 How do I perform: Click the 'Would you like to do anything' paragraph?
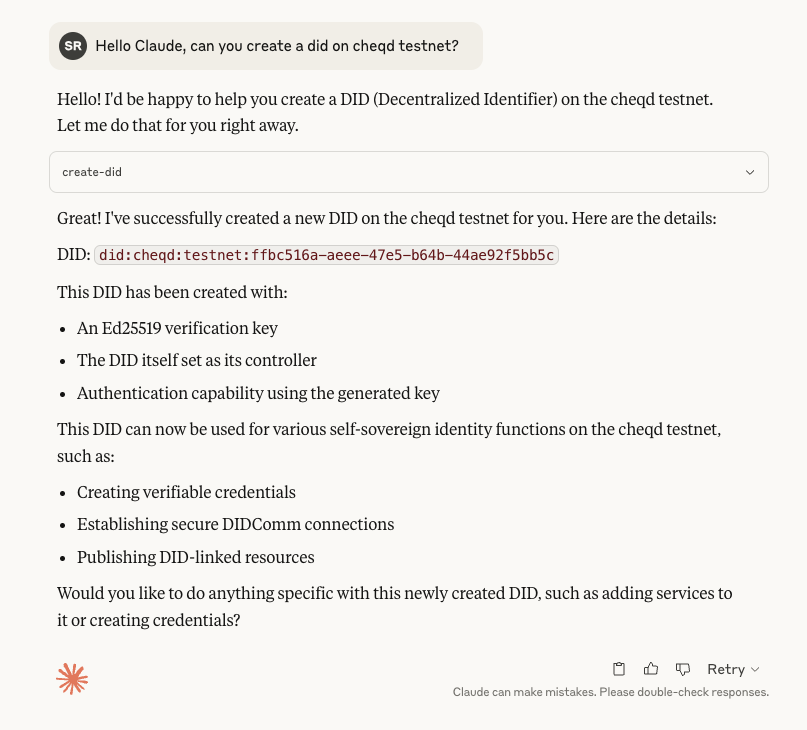point(394,606)
